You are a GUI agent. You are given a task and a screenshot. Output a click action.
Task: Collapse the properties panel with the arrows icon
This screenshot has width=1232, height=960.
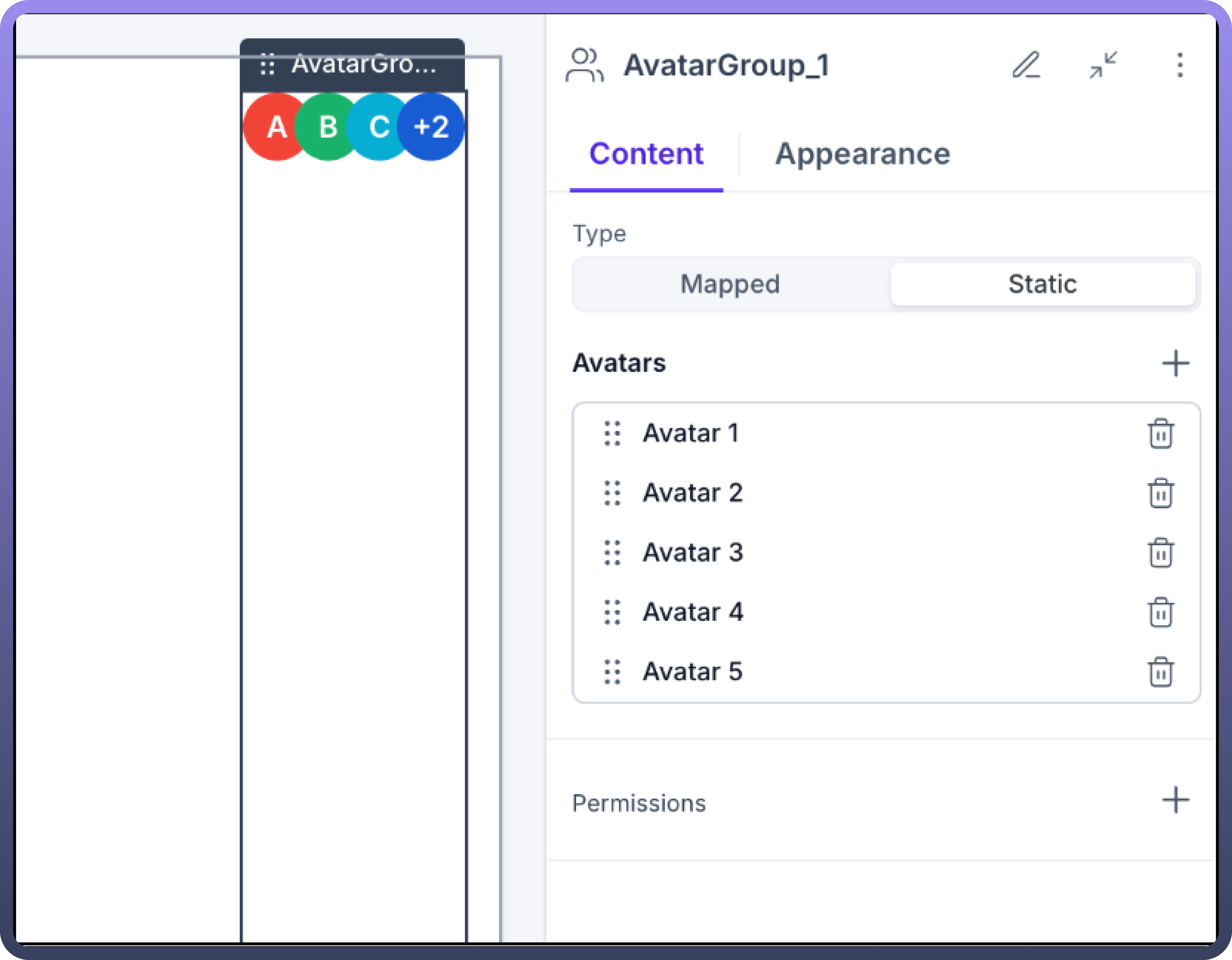(1103, 65)
